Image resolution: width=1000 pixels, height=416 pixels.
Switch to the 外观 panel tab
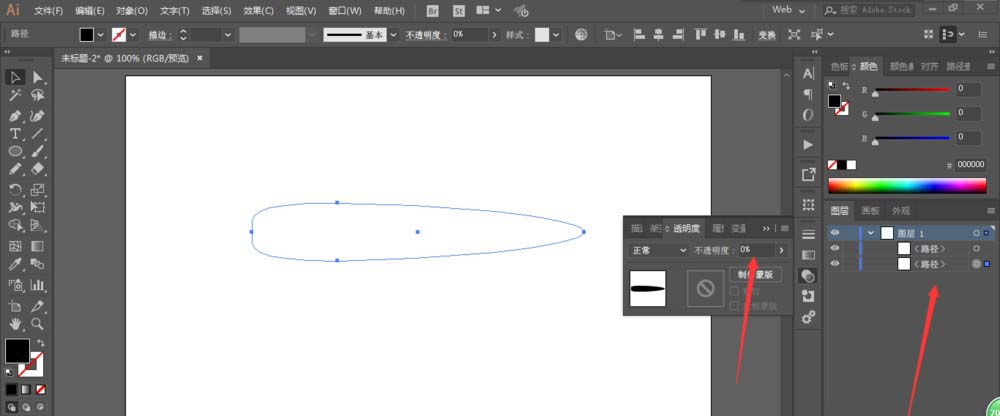[x=901, y=211]
